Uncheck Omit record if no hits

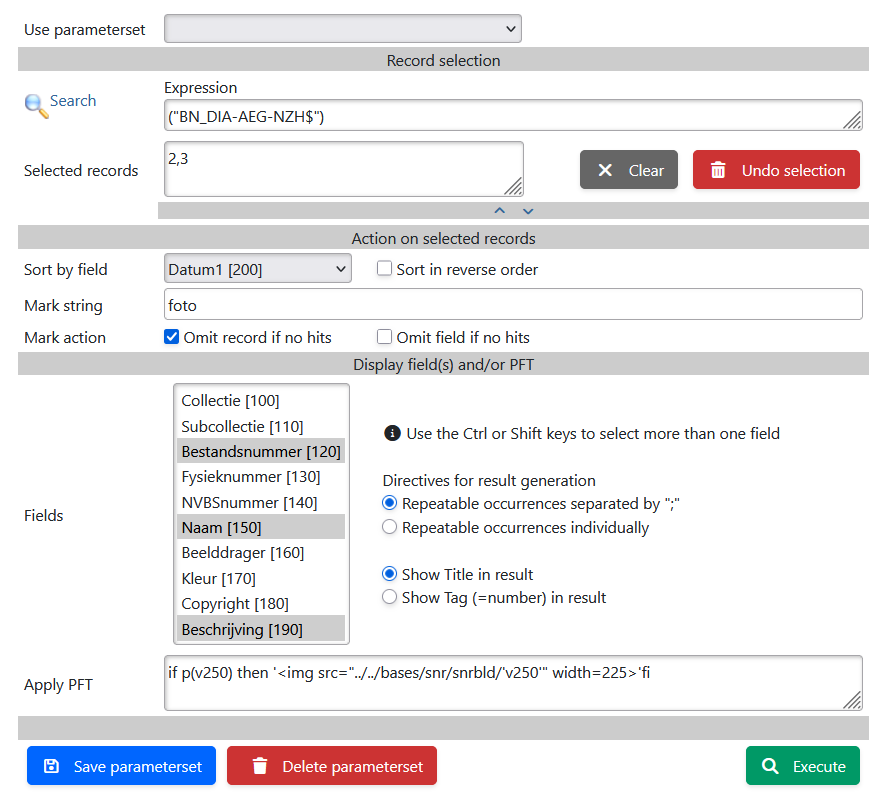coord(171,337)
